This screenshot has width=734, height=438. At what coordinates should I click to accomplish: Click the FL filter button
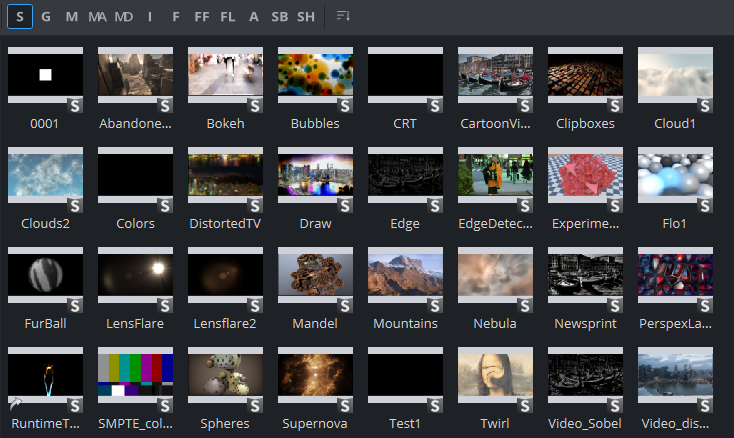pos(229,16)
